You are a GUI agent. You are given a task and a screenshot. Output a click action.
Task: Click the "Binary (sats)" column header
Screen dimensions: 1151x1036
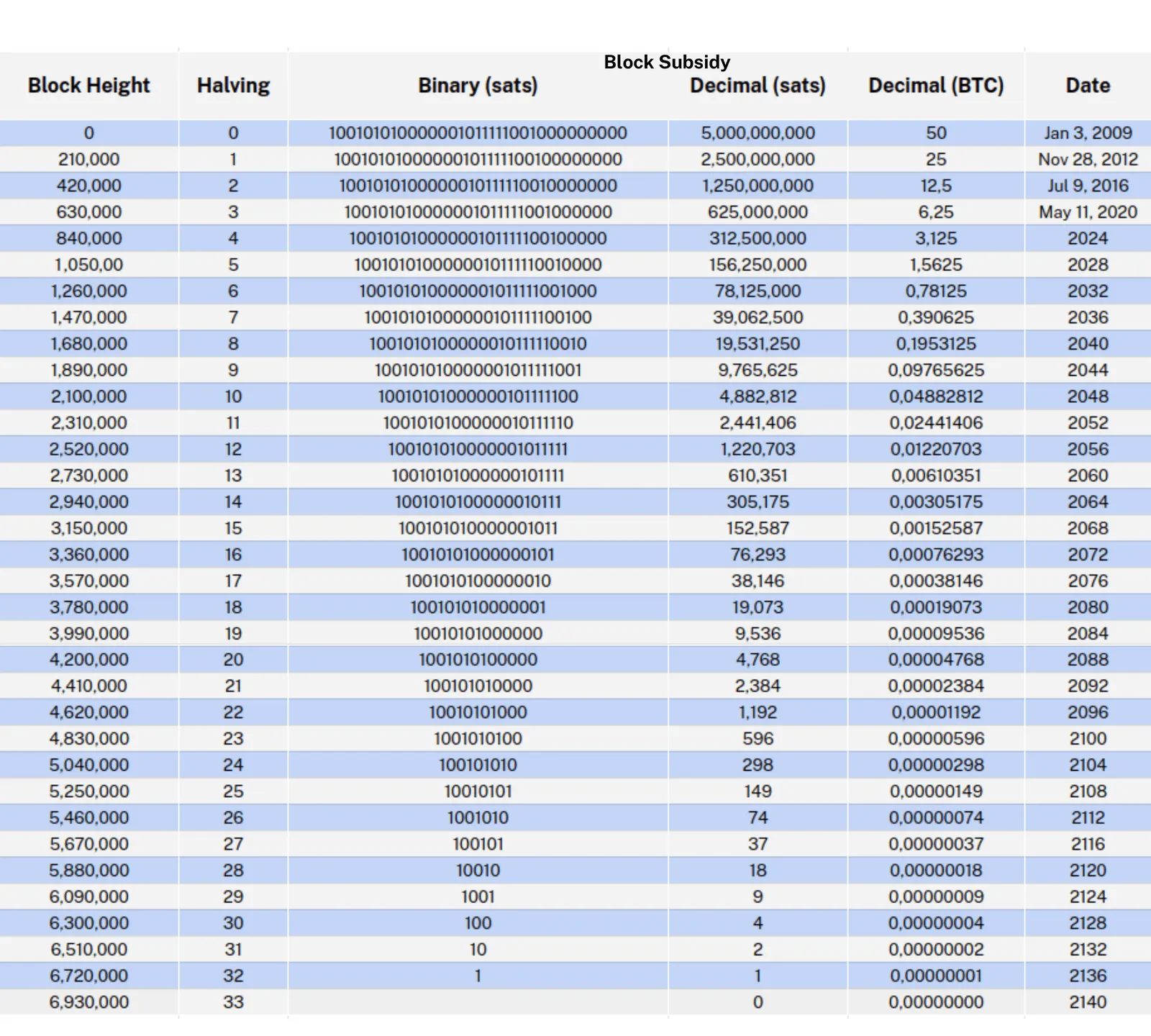click(x=478, y=86)
